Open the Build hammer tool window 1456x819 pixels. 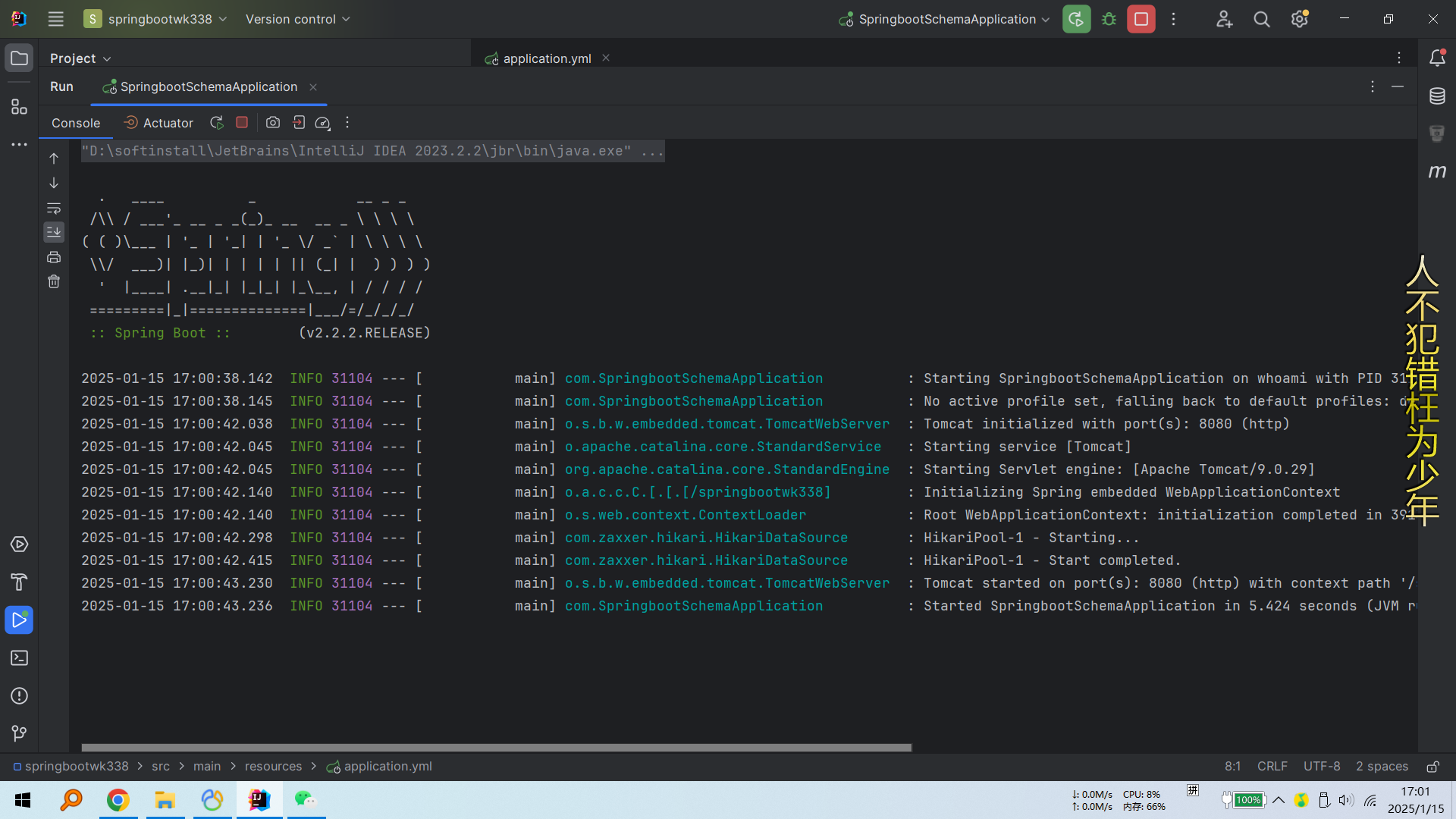click(19, 582)
